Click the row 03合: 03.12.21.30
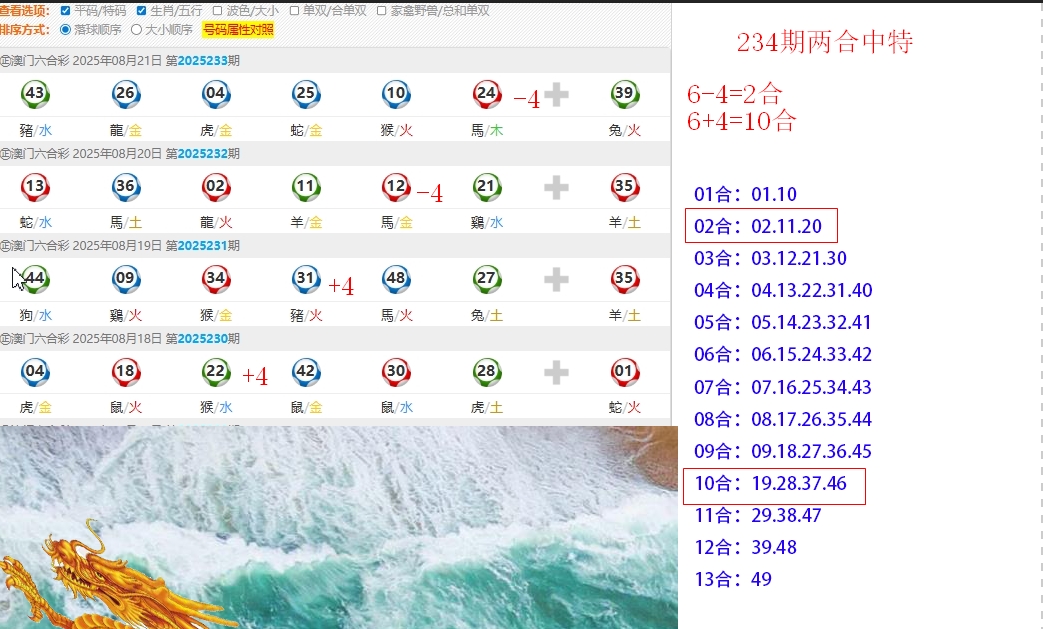1043x629 pixels. [x=770, y=258]
